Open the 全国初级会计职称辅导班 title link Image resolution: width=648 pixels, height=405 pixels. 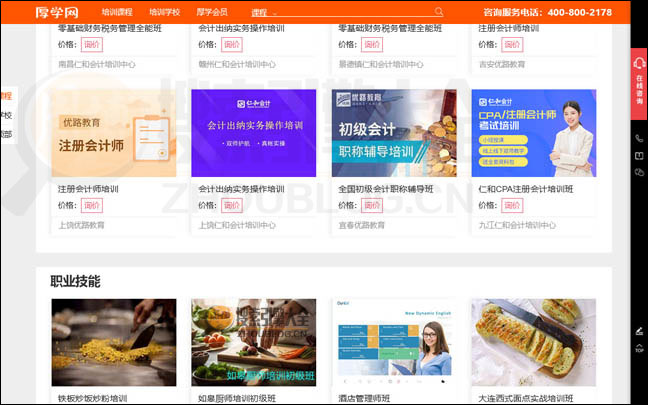pos(386,189)
